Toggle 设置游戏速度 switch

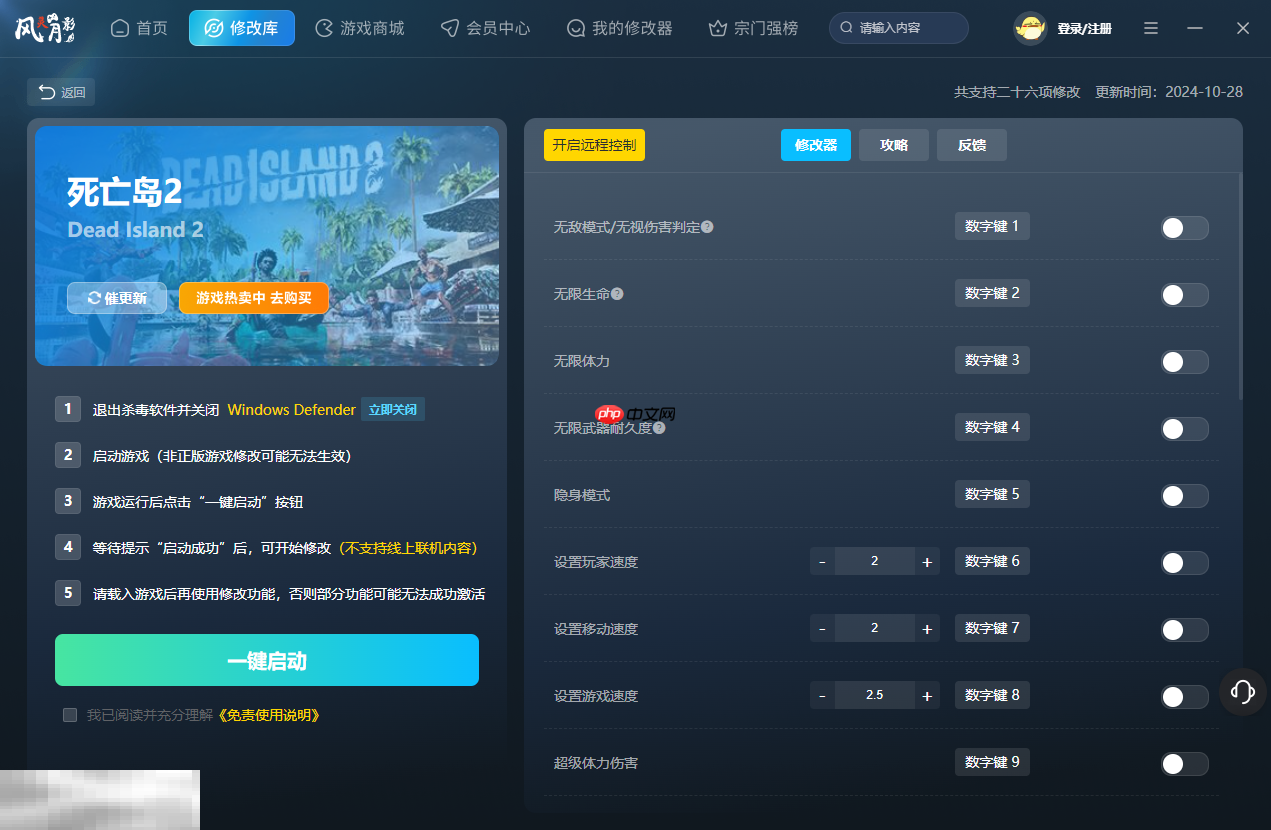pyautogui.click(x=1184, y=697)
